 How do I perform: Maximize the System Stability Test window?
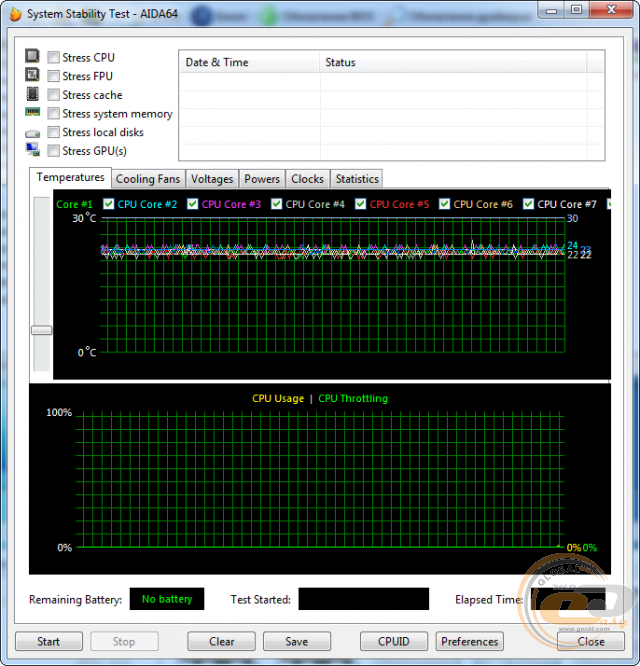(576, 10)
